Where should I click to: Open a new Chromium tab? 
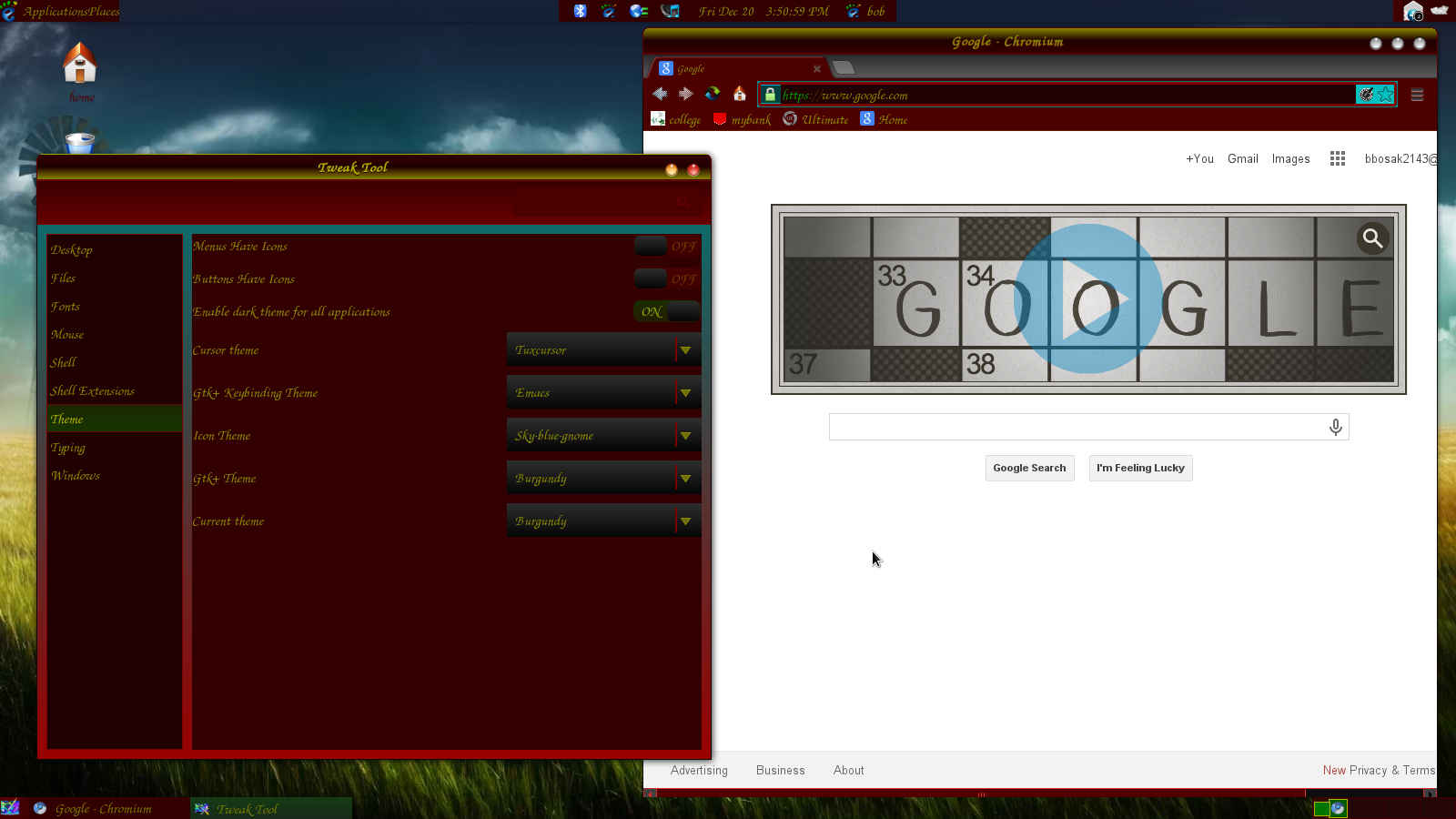(844, 68)
